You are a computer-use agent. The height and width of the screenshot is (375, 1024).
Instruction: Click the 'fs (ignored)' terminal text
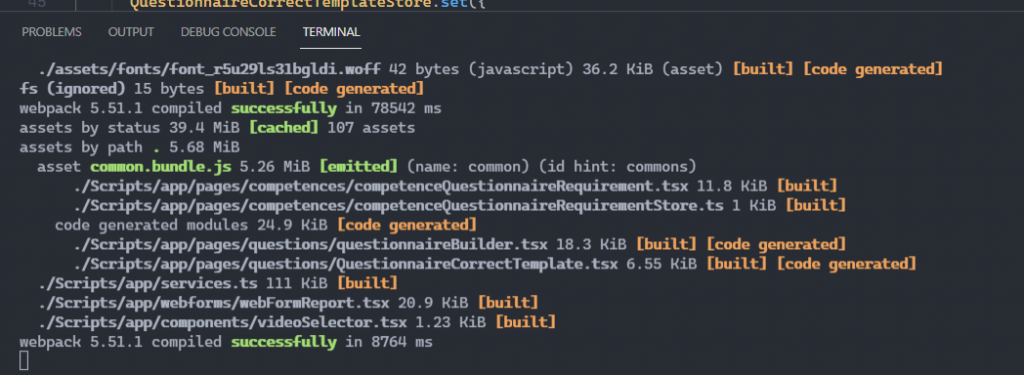point(72,89)
